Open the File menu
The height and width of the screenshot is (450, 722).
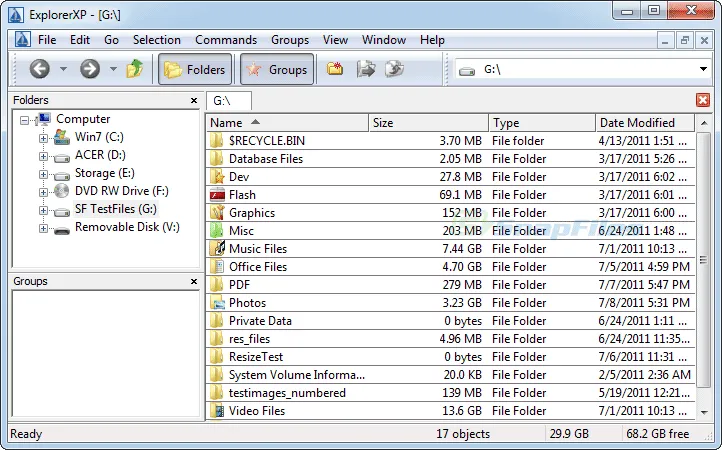click(x=47, y=40)
